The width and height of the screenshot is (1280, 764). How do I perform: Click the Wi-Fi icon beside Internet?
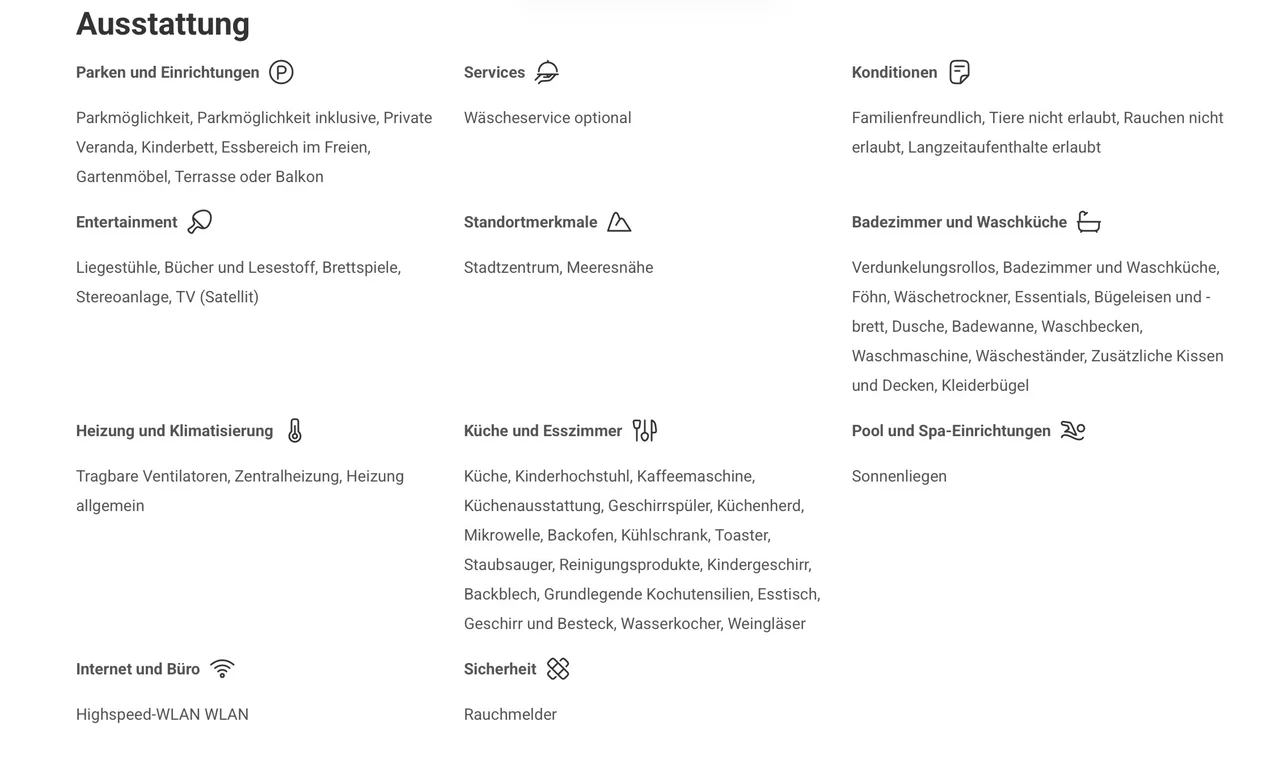(x=222, y=669)
